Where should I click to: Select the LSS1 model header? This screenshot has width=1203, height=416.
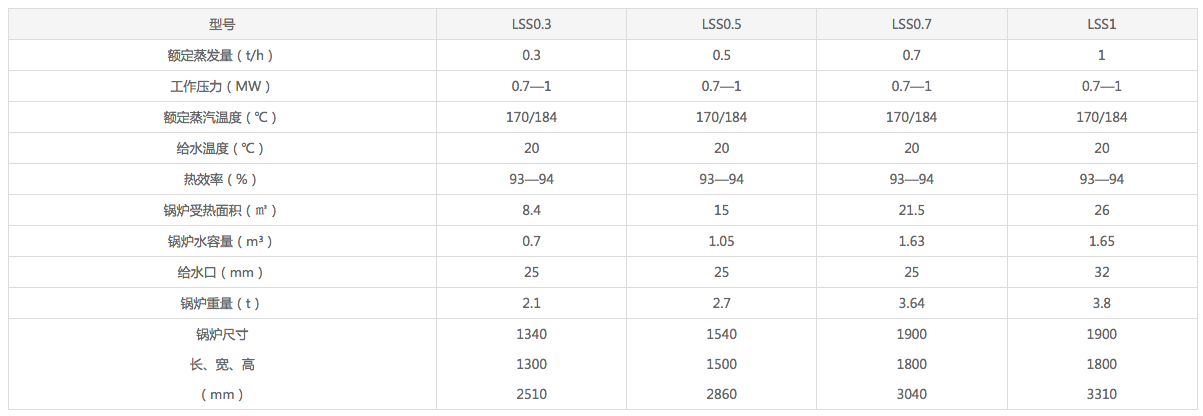tap(1101, 24)
